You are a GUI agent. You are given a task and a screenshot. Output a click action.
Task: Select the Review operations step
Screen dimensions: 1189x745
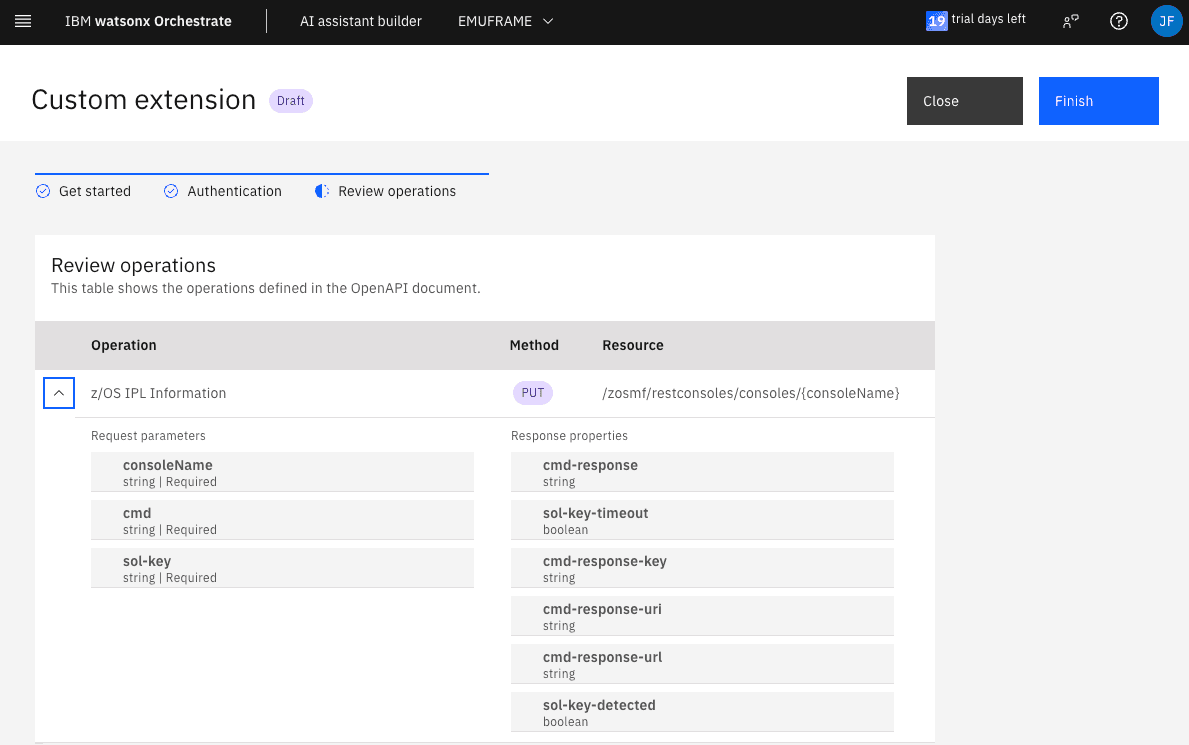coord(396,191)
